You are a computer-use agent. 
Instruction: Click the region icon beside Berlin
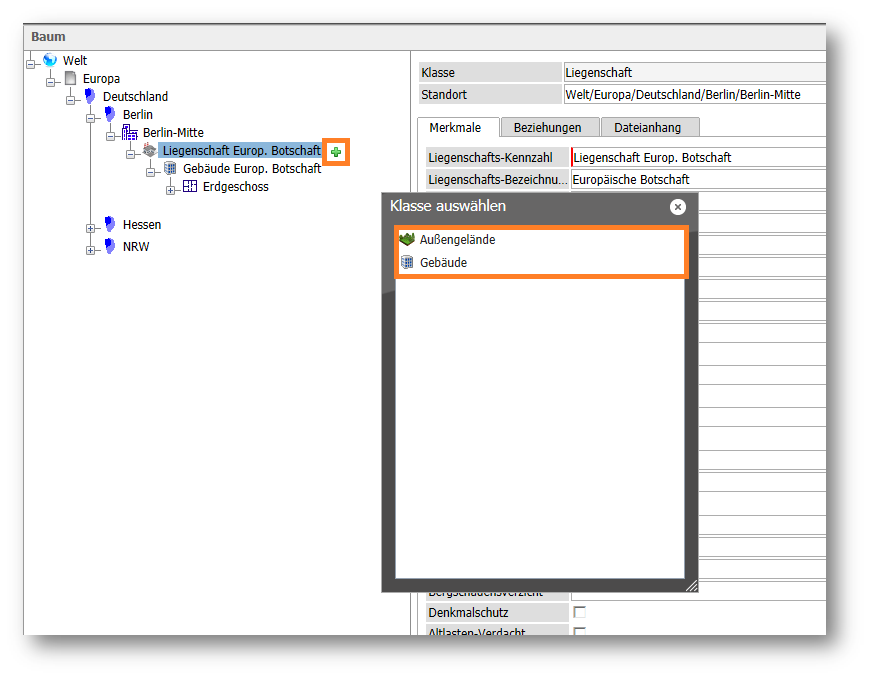coord(110,114)
